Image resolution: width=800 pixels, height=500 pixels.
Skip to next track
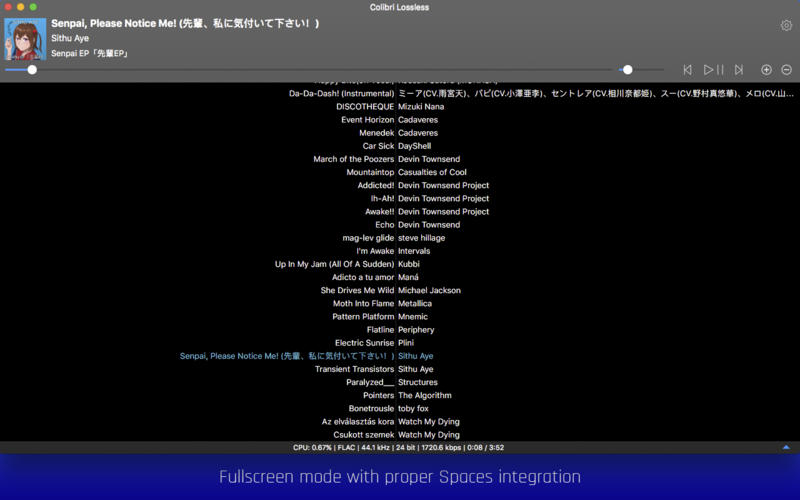[x=739, y=70]
